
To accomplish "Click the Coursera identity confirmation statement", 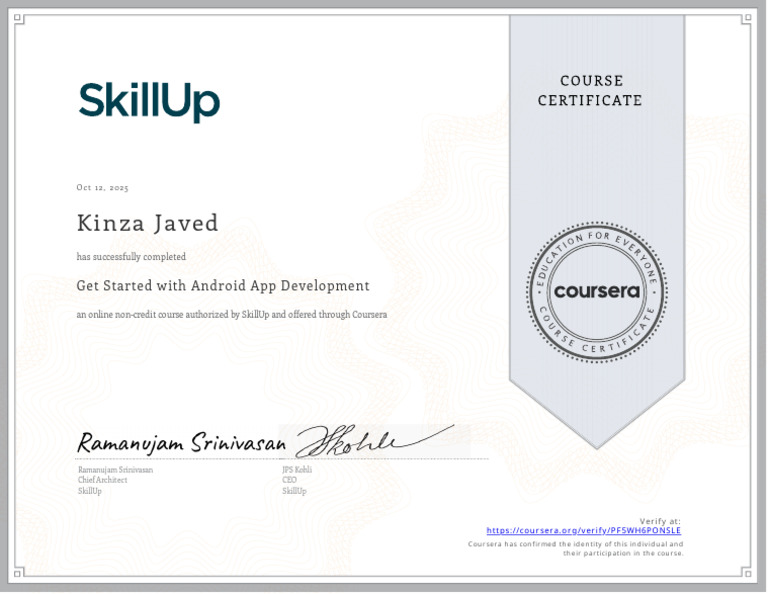I will point(576,549).
